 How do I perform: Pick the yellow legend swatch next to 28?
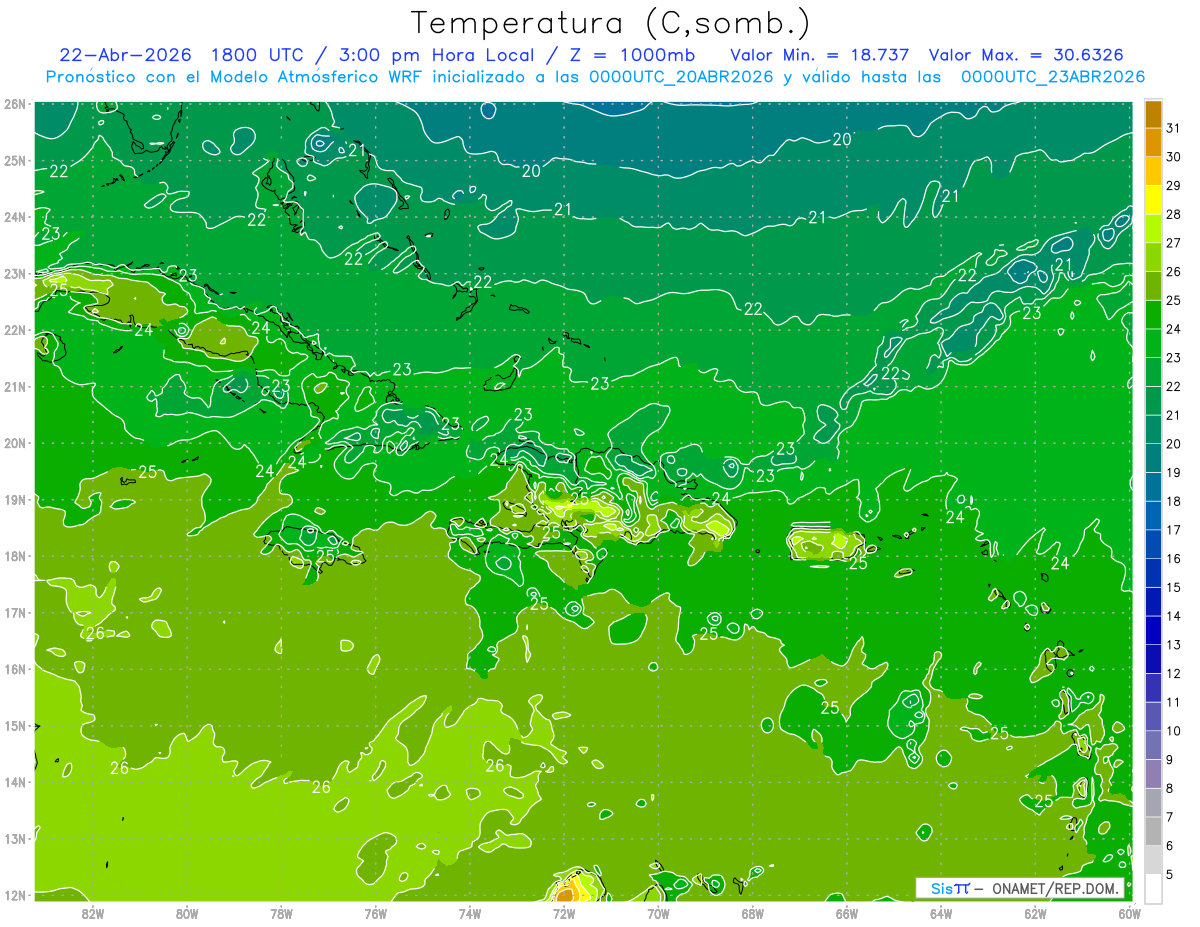tap(1153, 200)
